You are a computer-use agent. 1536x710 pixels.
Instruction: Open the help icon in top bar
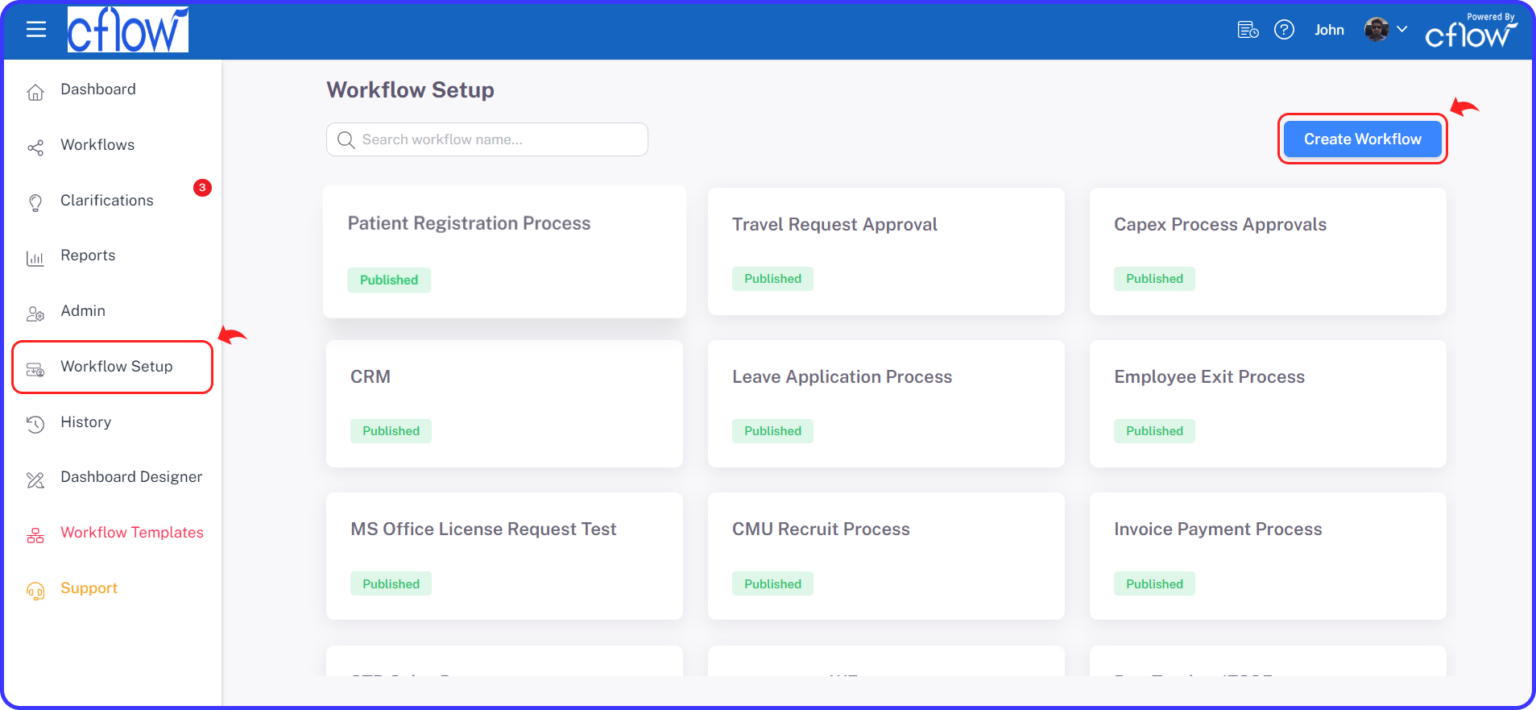pos(1284,29)
